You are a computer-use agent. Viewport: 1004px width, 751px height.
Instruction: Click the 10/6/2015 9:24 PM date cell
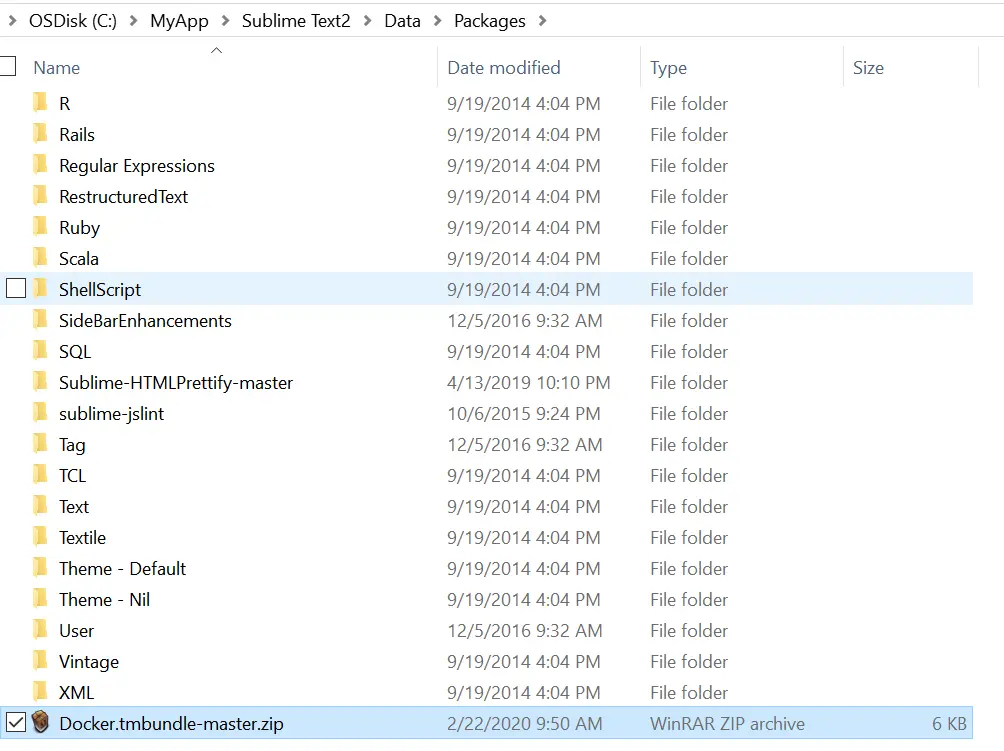pyautogui.click(x=524, y=414)
